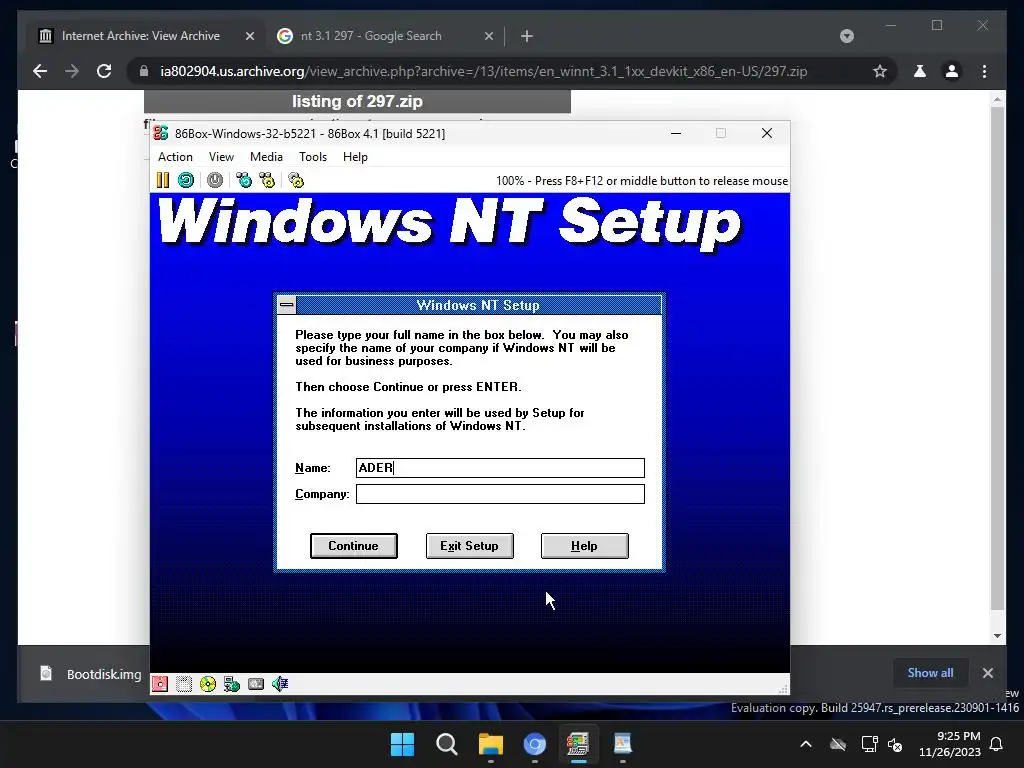This screenshot has height=768, width=1024.
Task: Show hidden system tray icons
Action: tap(806, 744)
